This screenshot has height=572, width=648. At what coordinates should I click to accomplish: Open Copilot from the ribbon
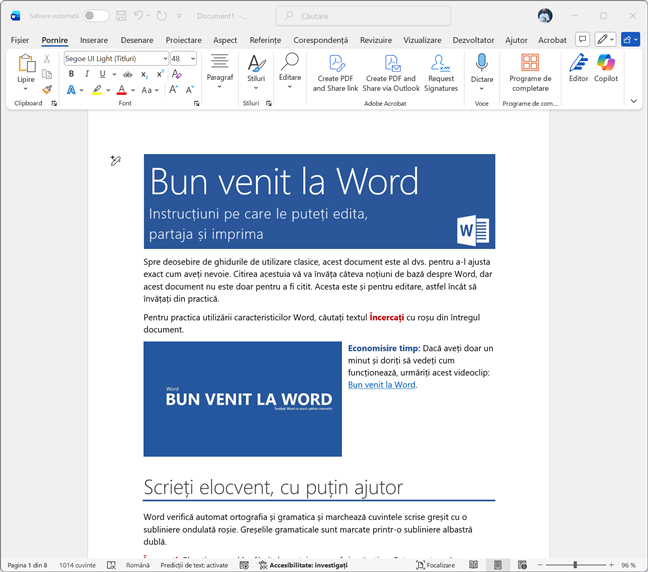pyautogui.click(x=606, y=68)
